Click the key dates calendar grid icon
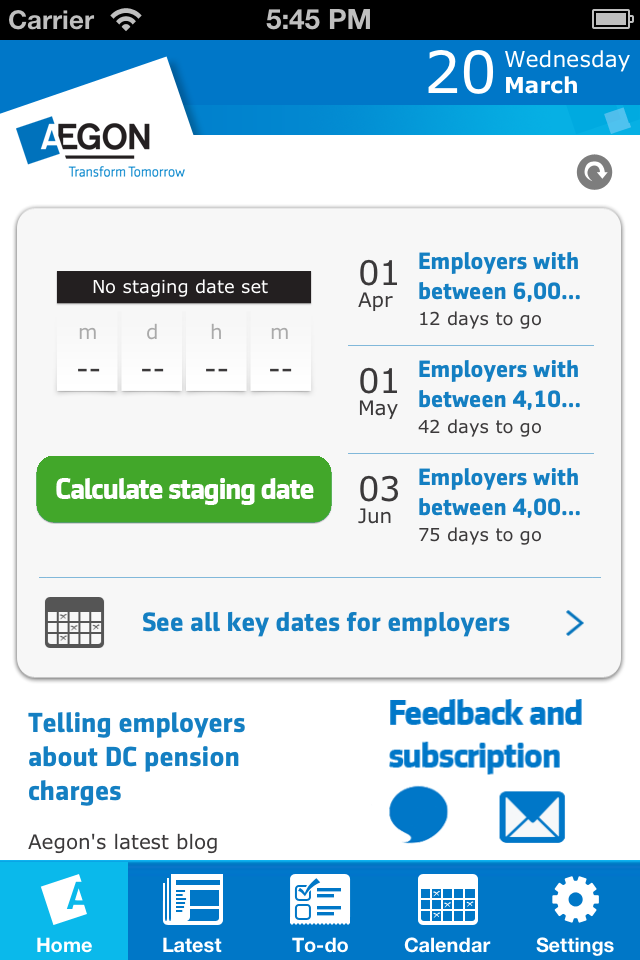Image resolution: width=640 pixels, height=960 pixels. [75, 622]
